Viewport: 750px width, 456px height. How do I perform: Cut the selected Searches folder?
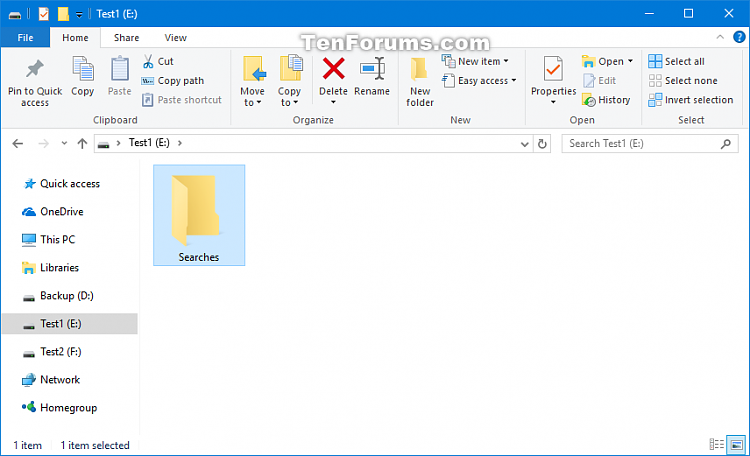pyautogui.click(x=158, y=61)
